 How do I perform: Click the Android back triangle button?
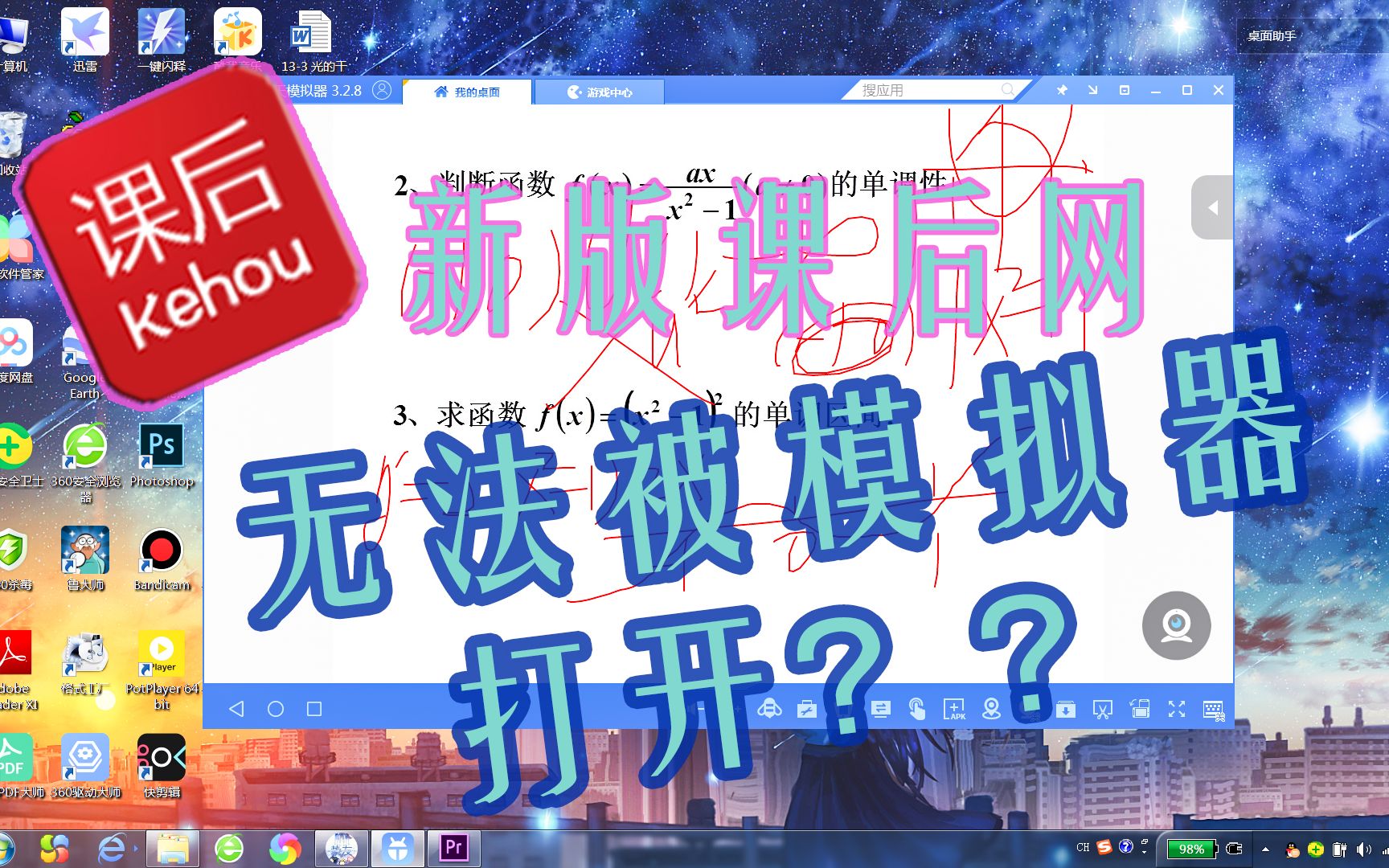click(x=236, y=709)
